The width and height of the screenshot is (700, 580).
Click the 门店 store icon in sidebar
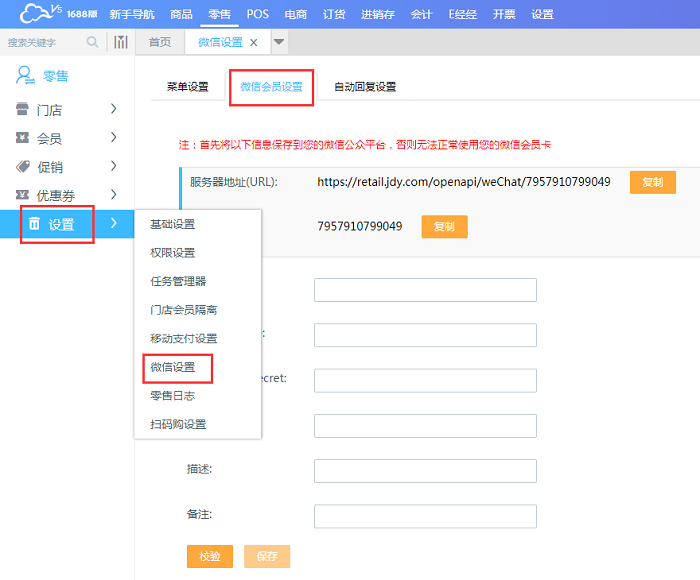pos(22,110)
